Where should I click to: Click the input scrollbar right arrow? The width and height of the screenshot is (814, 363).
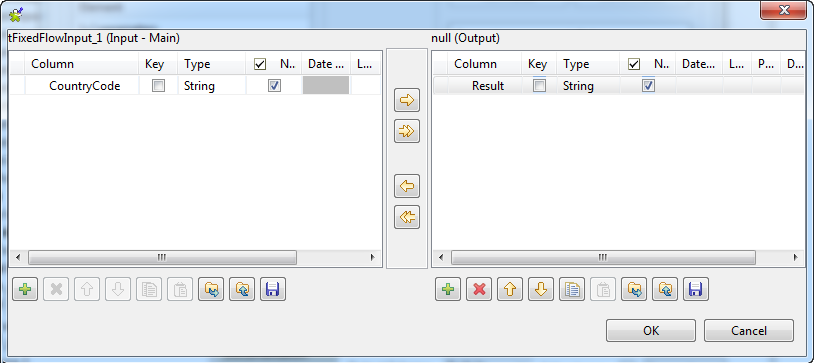tap(372, 257)
